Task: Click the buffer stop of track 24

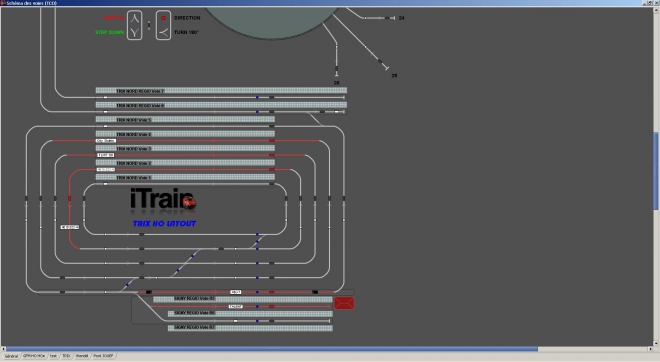Action: [393, 18]
